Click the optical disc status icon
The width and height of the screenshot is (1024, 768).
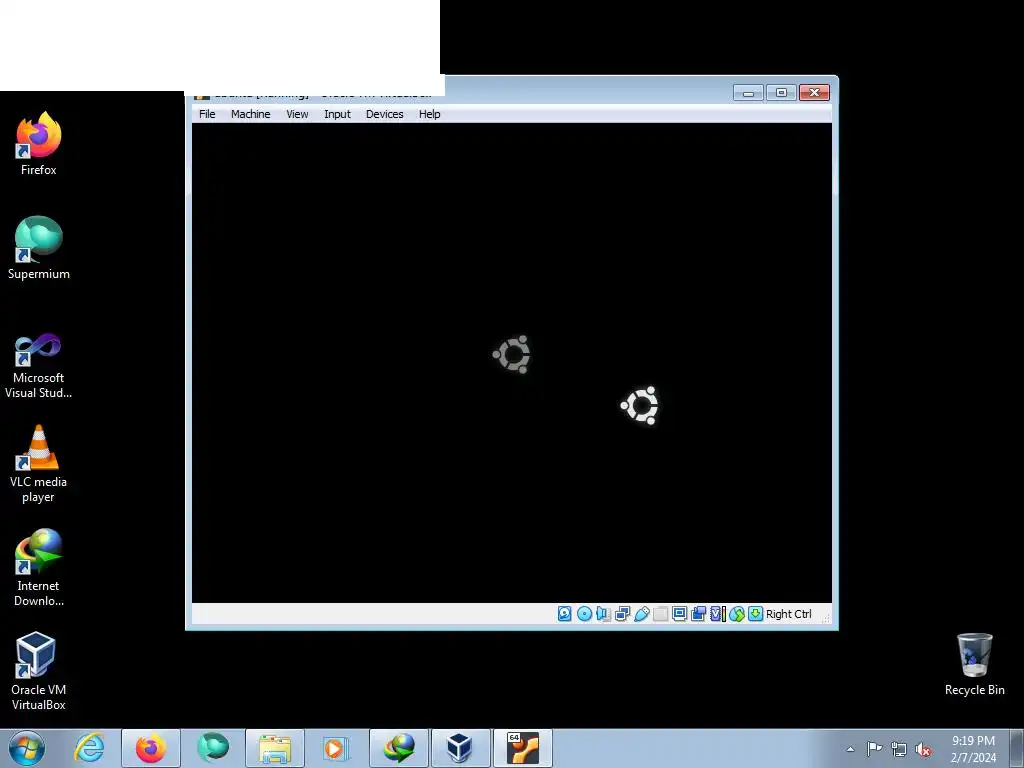[x=584, y=614]
